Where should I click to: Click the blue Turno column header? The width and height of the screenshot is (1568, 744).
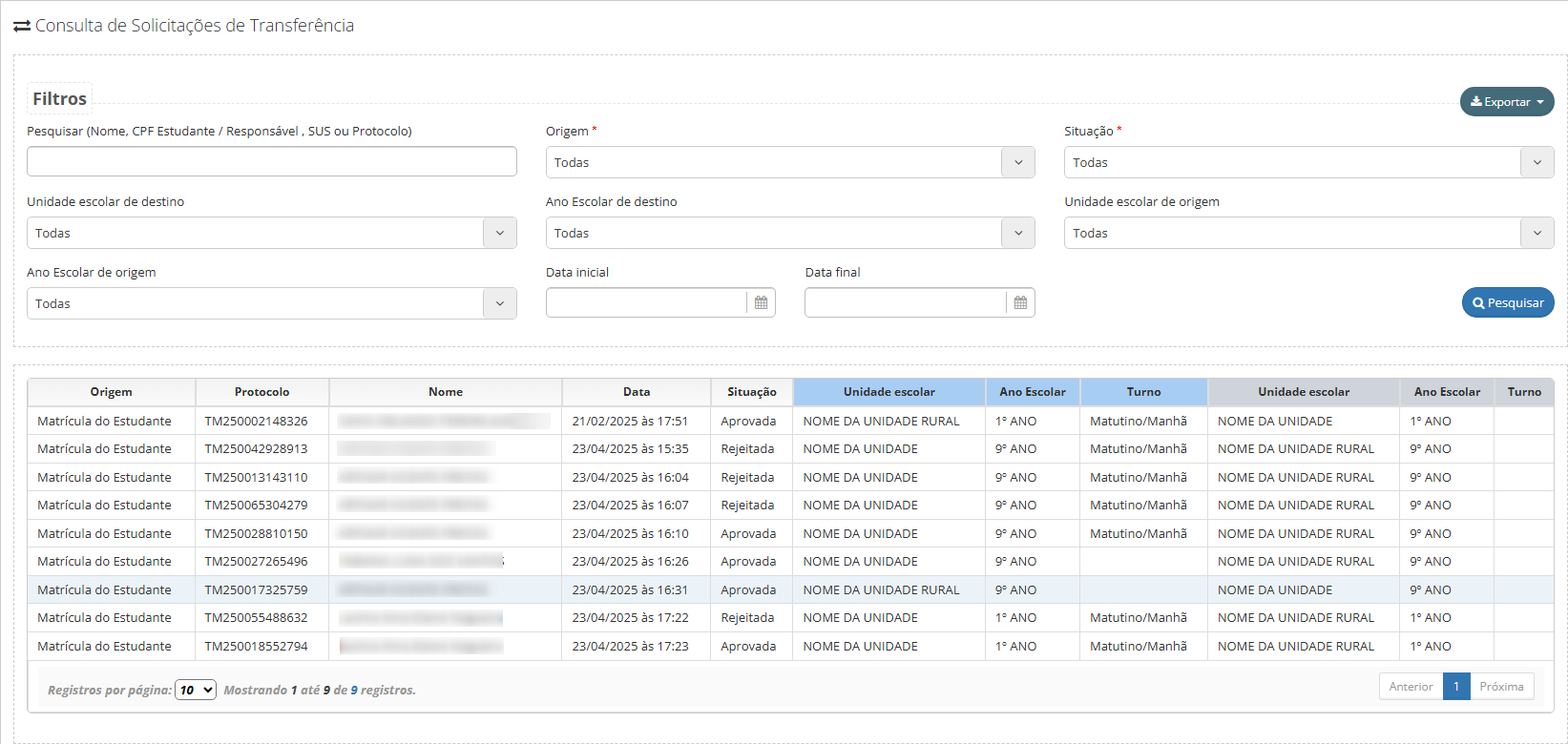coord(1143,392)
